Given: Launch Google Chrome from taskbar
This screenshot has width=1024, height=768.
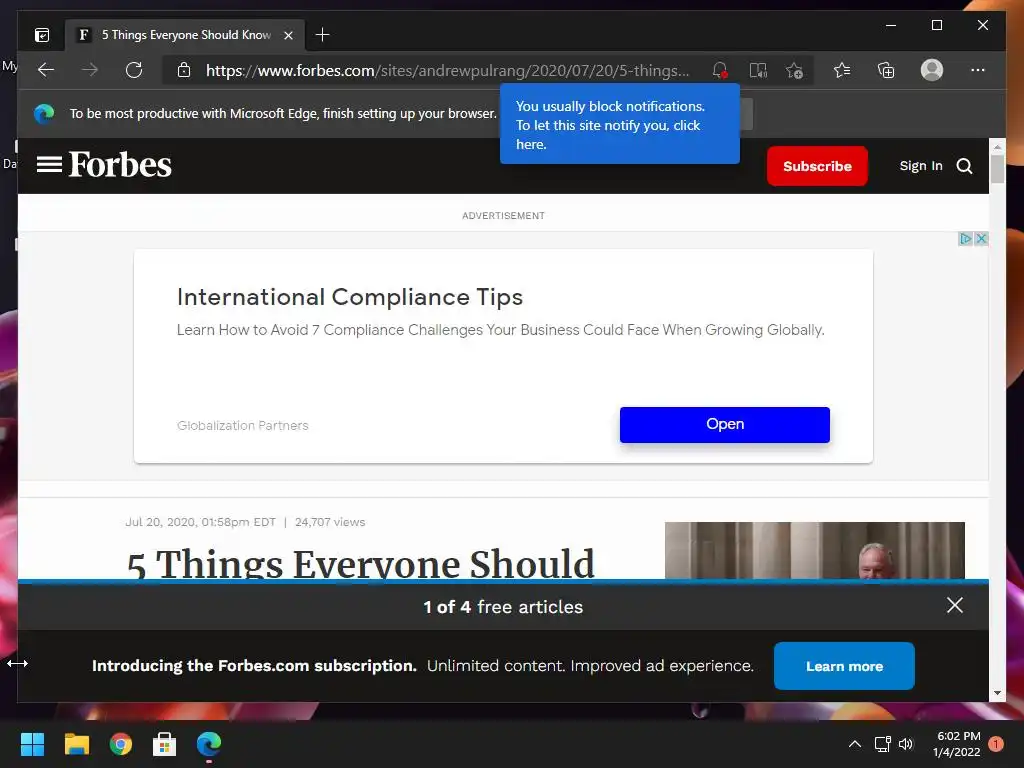Looking at the screenshot, I should click(x=121, y=744).
